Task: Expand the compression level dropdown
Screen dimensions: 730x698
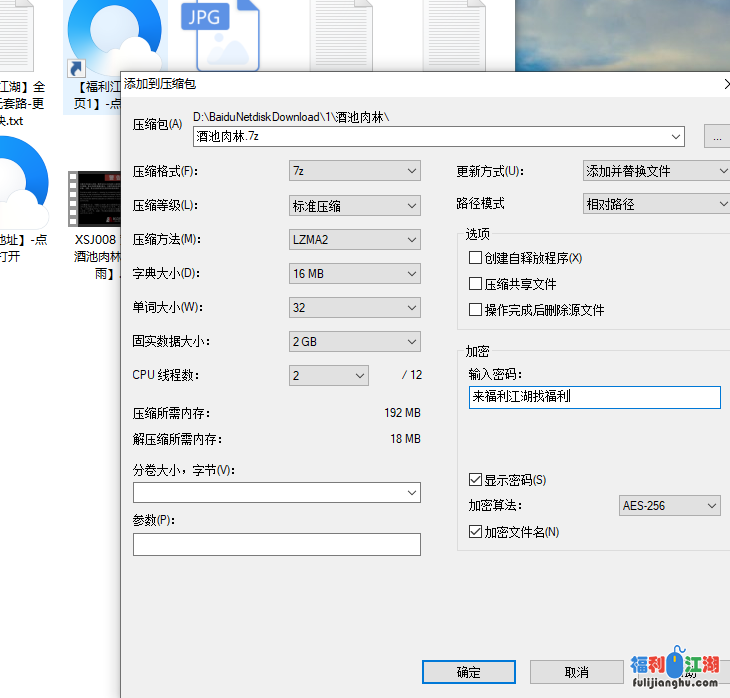Action: [354, 206]
